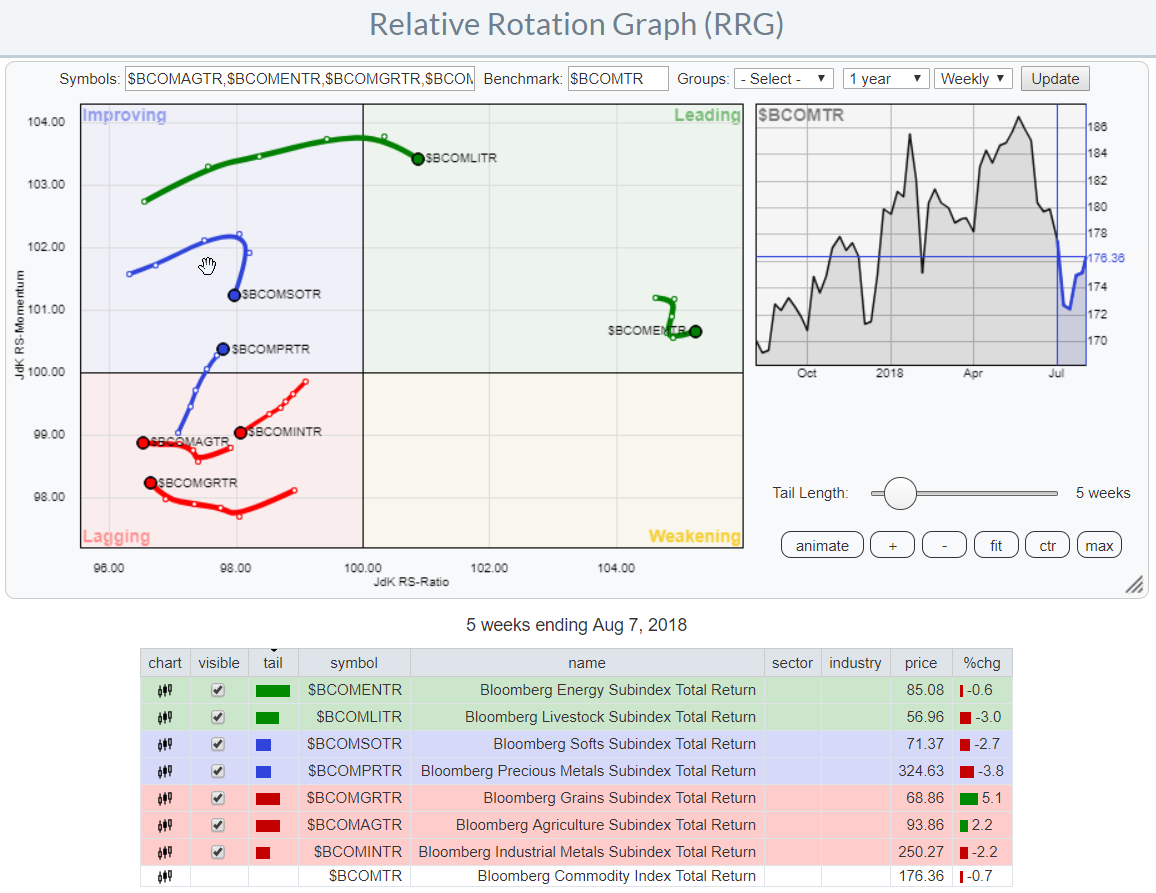Click the Benchmark input field
The height and width of the screenshot is (893, 1156).
pyautogui.click(x=618, y=79)
